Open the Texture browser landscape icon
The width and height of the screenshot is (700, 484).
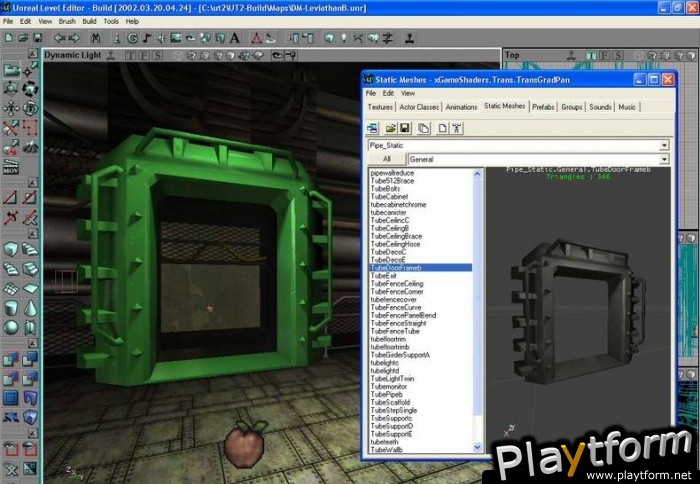click(x=176, y=38)
